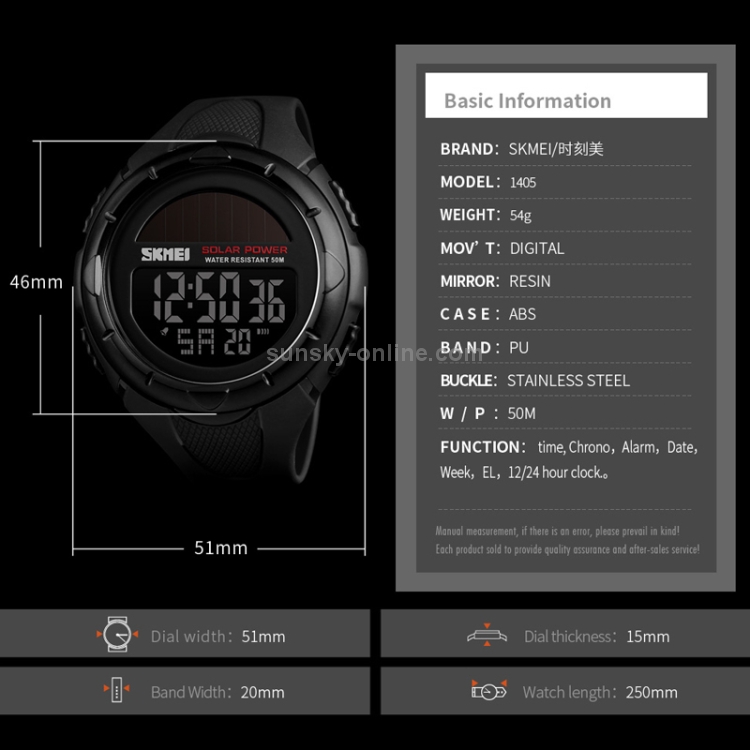The image size is (750, 750).
Task: Click the 12:50 time digits
Action: (197, 298)
